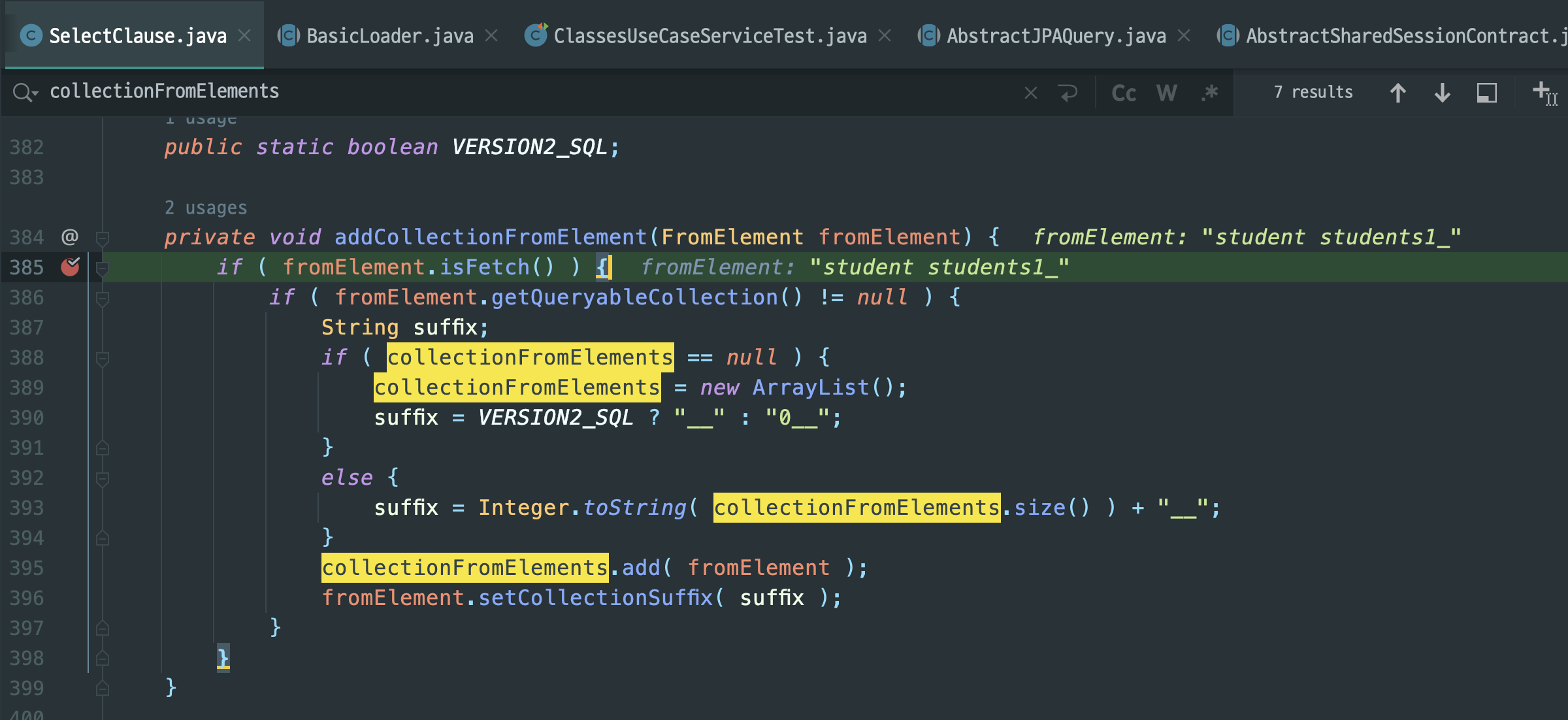
Task: Clear the search field text
Action: click(1030, 93)
